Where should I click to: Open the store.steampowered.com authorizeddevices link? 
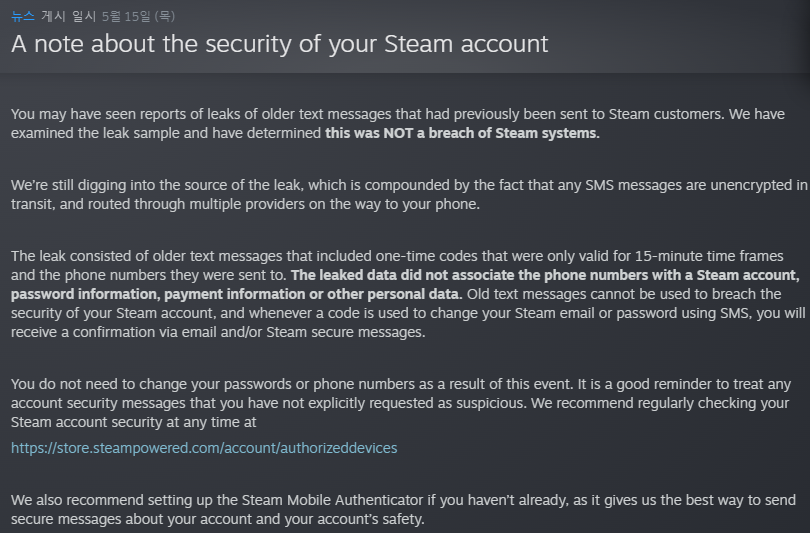(x=204, y=448)
